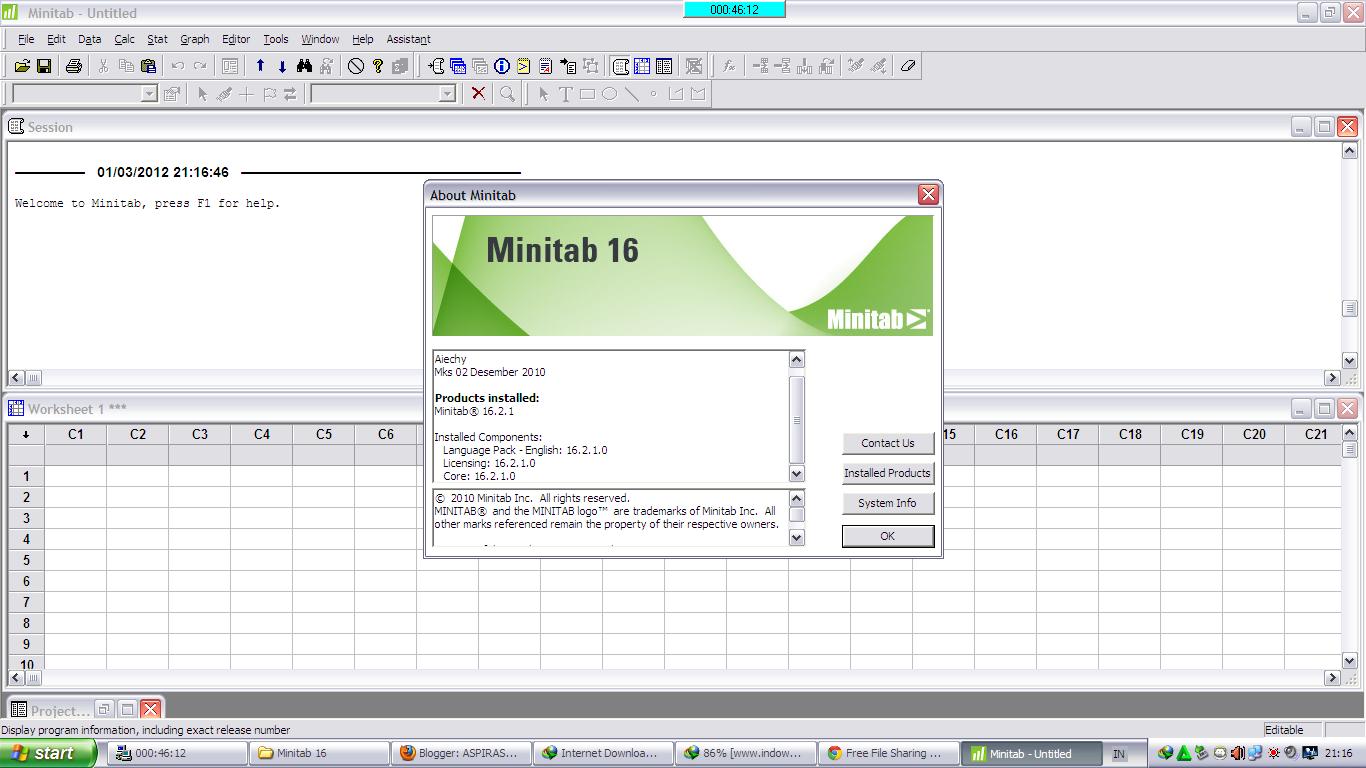Click the Show History yellow icon
This screenshot has width=1366, height=768.
[524, 66]
